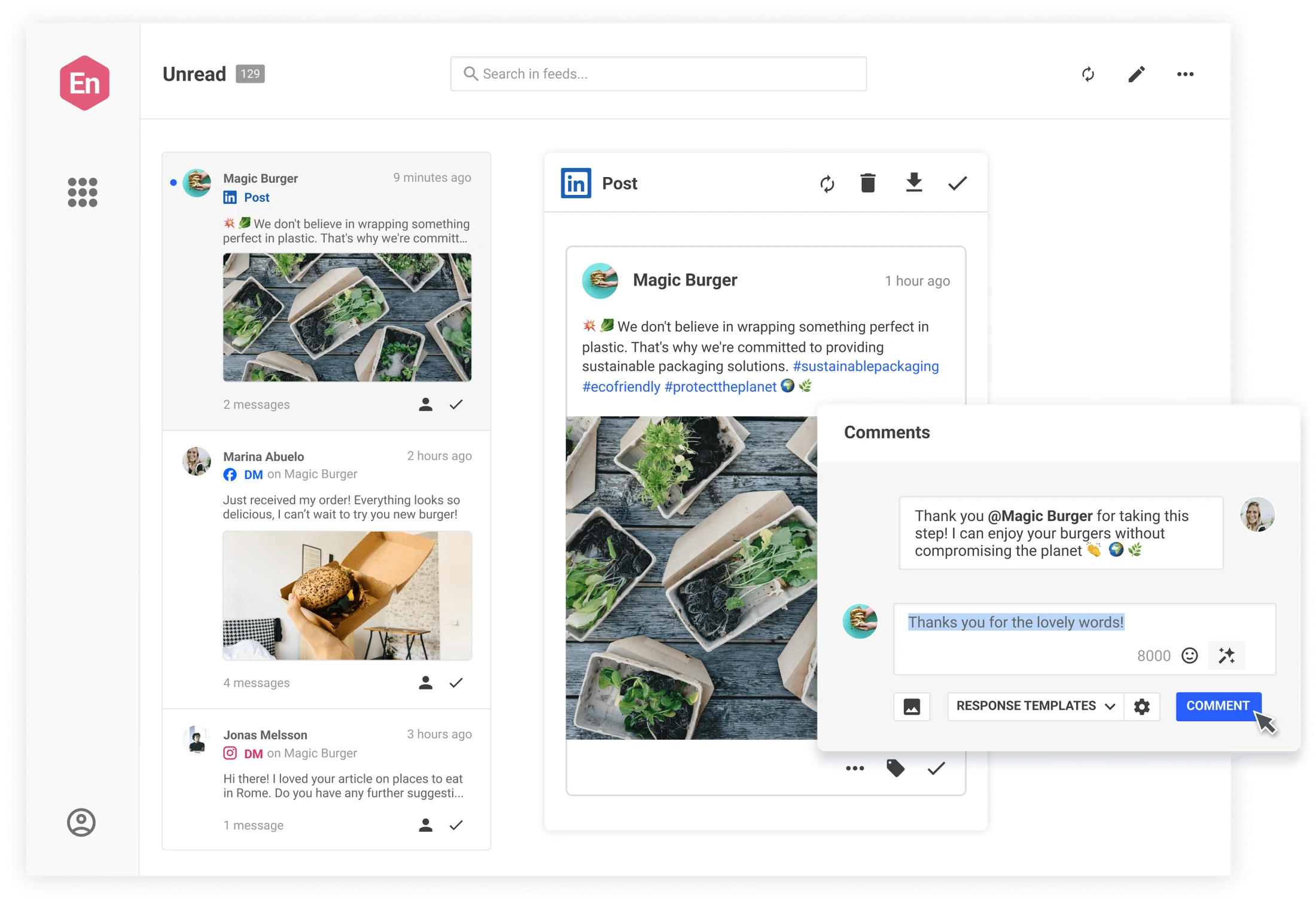Attach an image to the comment
Viewport: 1316px width, 903px height.
tap(912, 706)
